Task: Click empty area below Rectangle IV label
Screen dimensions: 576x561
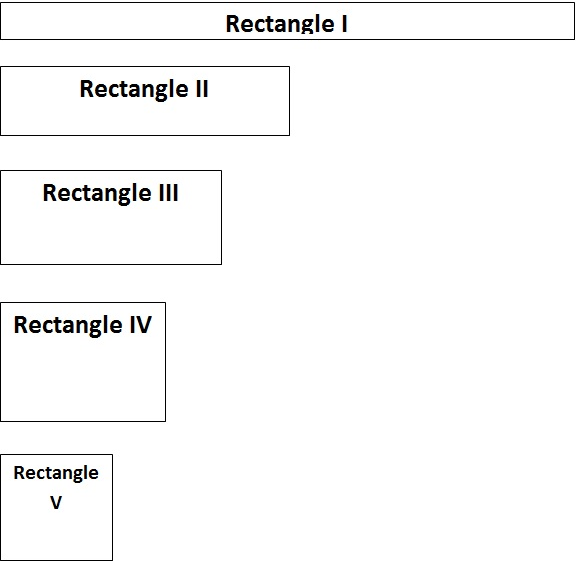Action: (x=83, y=380)
